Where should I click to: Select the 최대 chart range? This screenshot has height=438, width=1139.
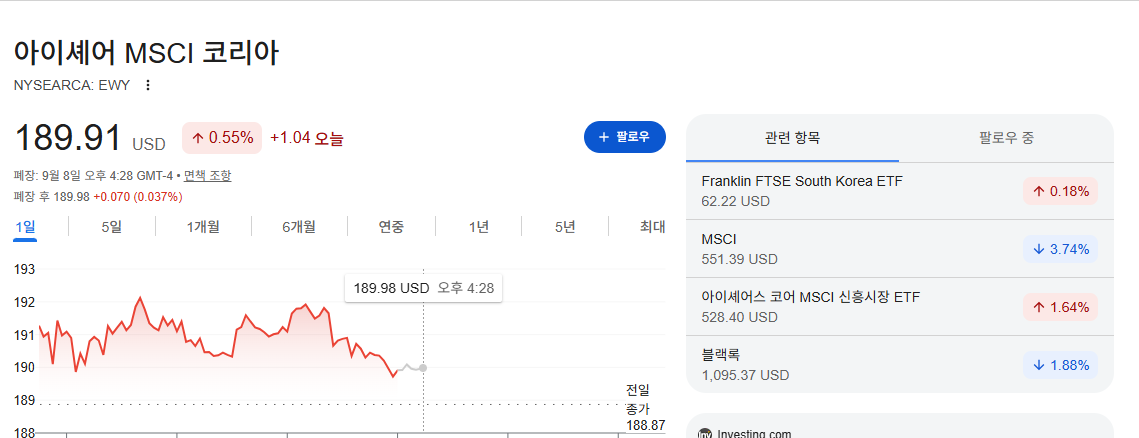coord(652,227)
